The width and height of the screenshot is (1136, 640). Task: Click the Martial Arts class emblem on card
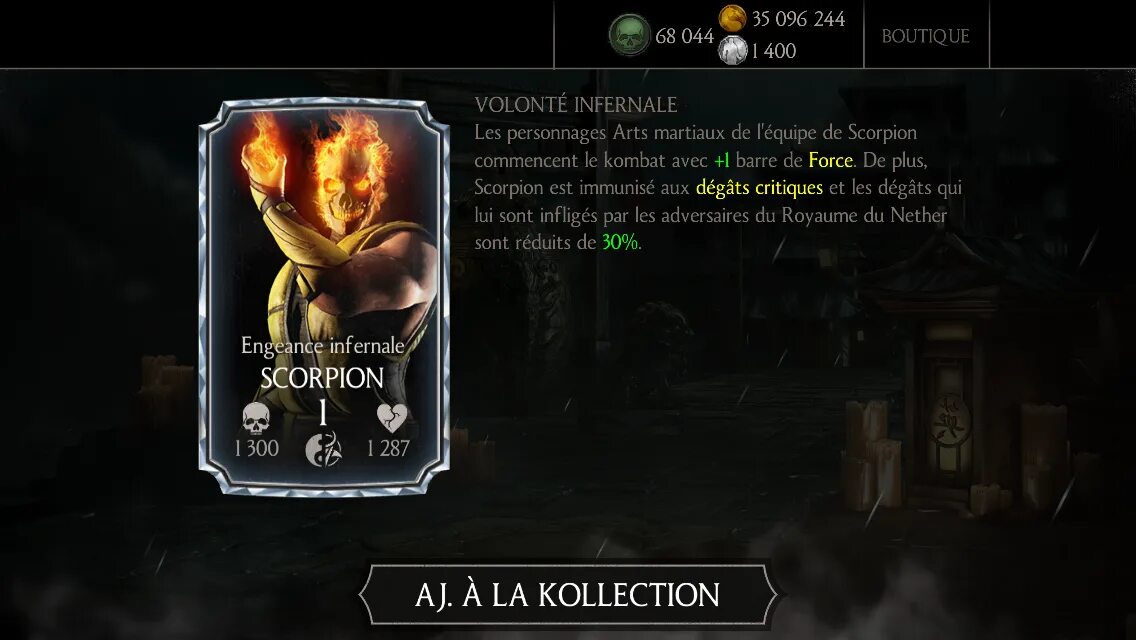323,449
